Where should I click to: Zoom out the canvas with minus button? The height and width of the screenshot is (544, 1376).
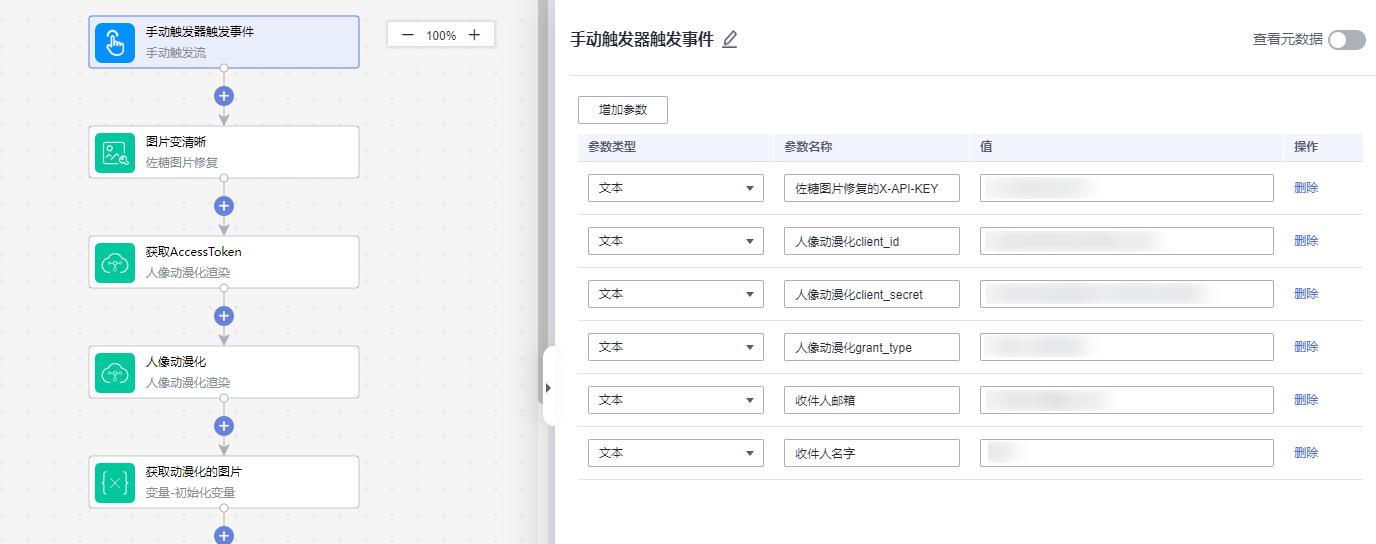pos(407,35)
